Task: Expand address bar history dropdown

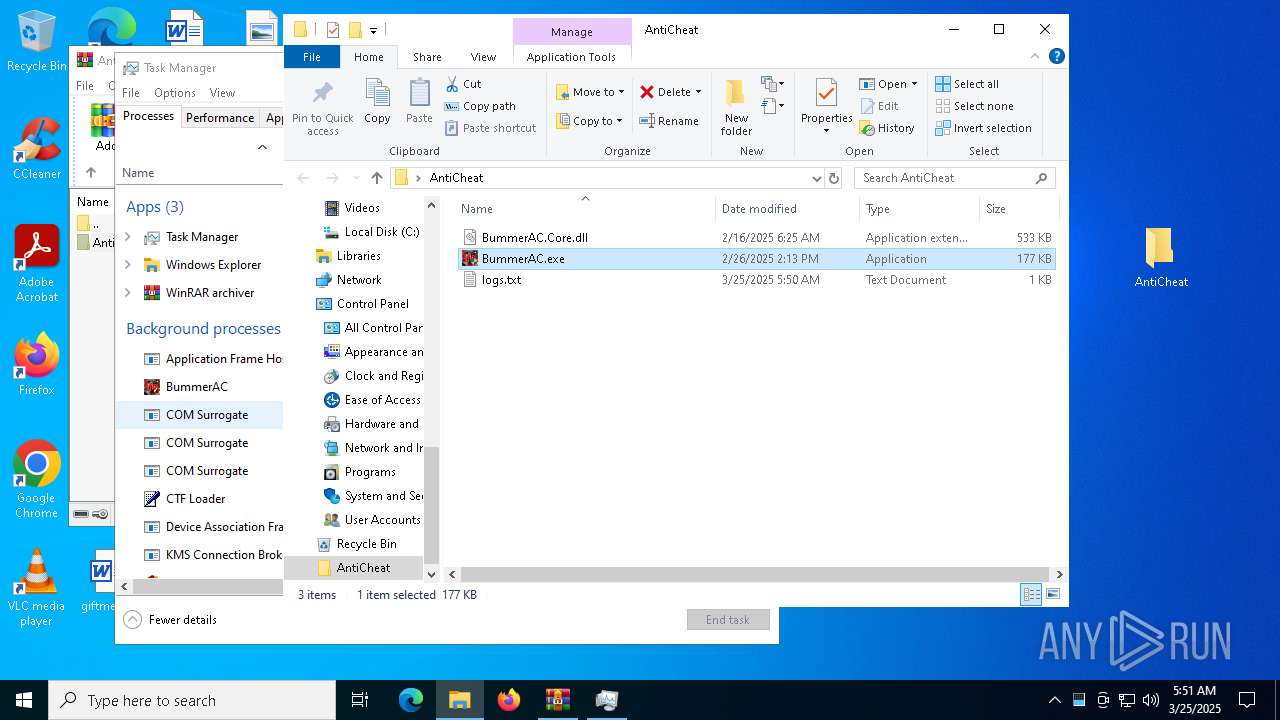Action: click(x=817, y=178)
